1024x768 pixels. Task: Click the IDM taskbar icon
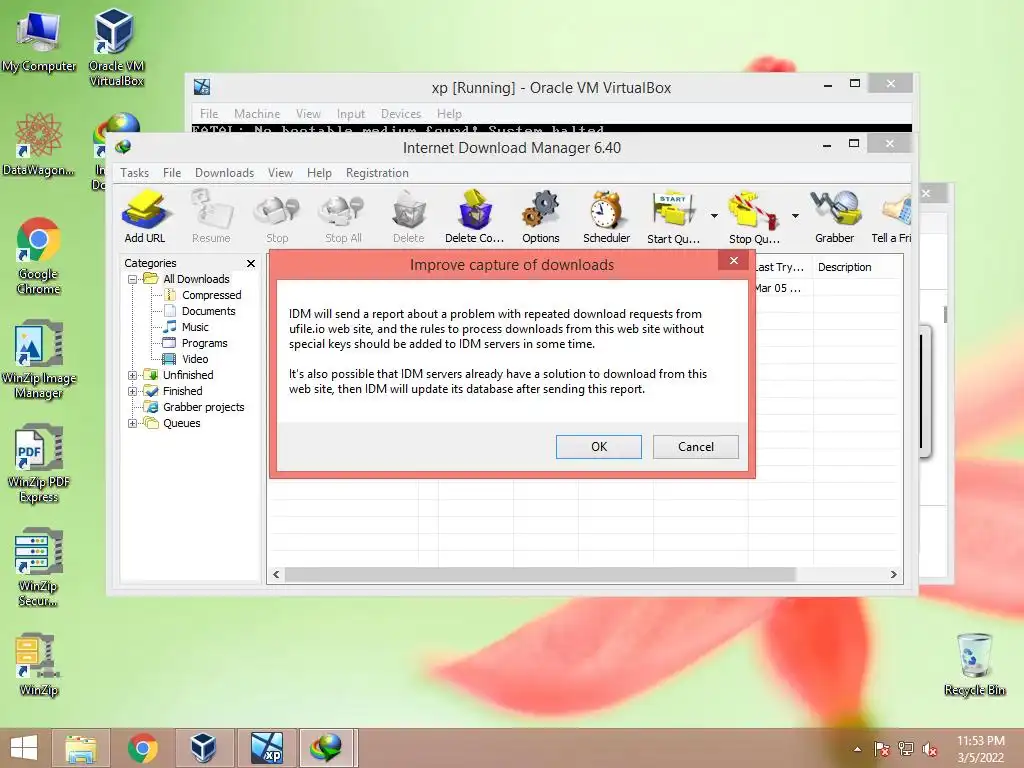click(x=327, y=748)
